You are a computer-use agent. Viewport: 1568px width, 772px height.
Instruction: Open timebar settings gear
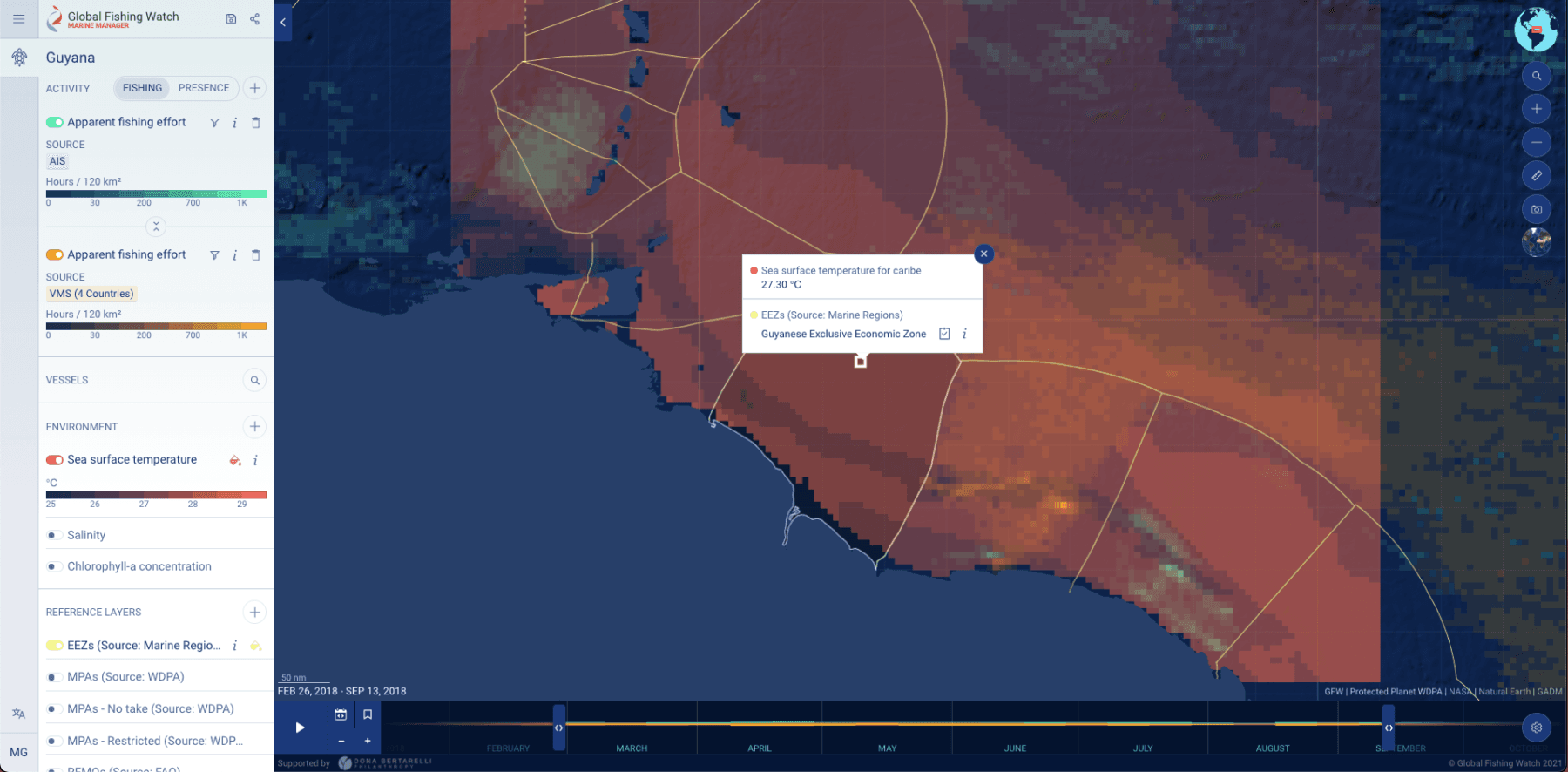pyautogui.click(x=1536, y=728)
